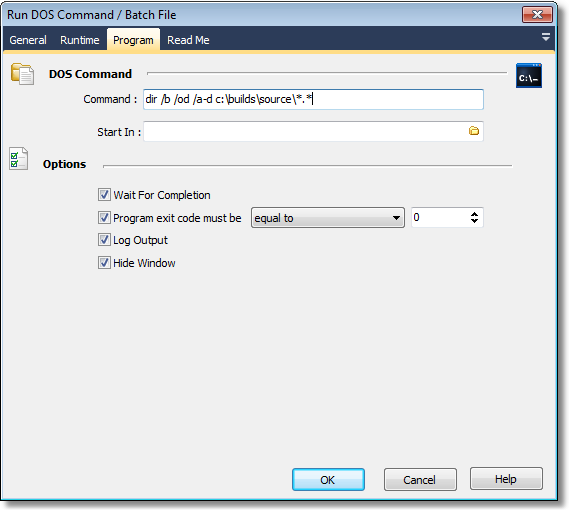Open Help for this dialog

pos(506,479)
